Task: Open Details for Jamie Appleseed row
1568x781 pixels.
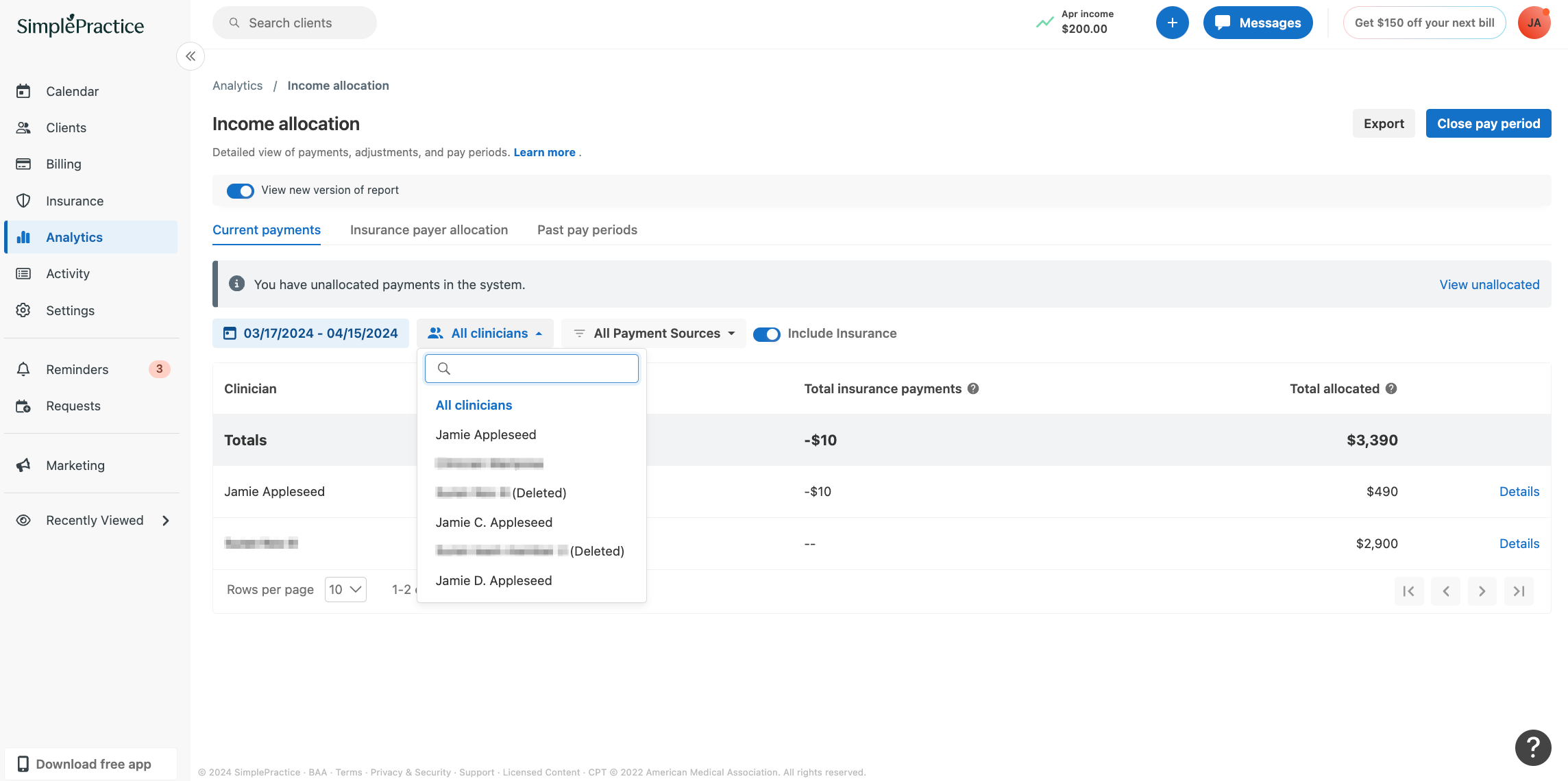Action: click(x=1519, y=491)
